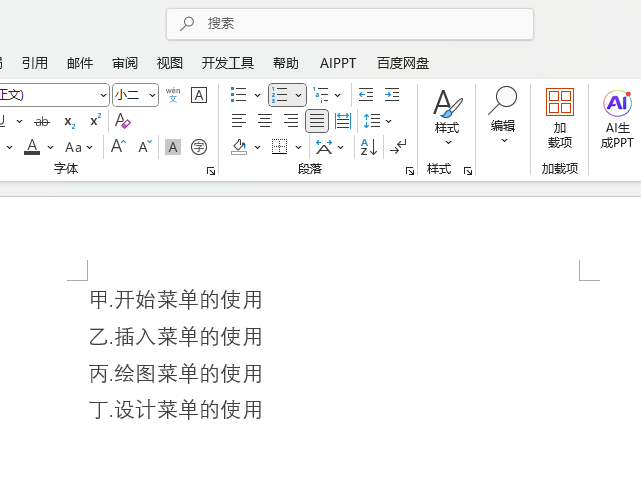
Task: Switch to the 视图 tab
Action: 170,63
